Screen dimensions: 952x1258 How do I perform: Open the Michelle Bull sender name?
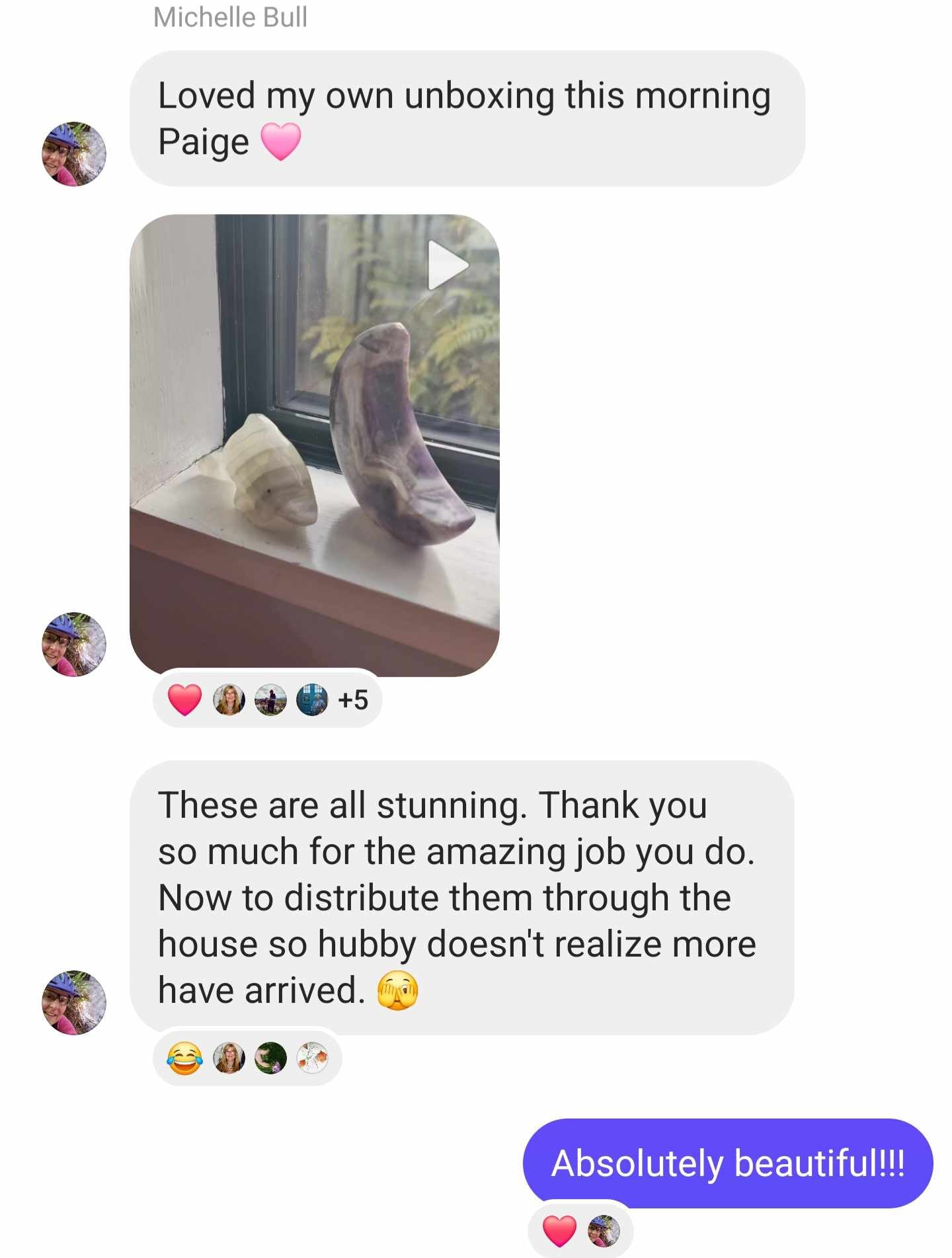click(x=230, y=18)
